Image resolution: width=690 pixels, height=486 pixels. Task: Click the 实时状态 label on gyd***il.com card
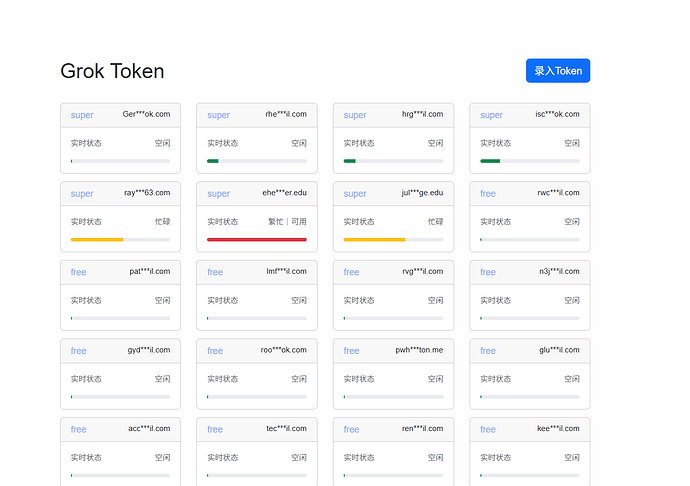click(x=86, y=379)
